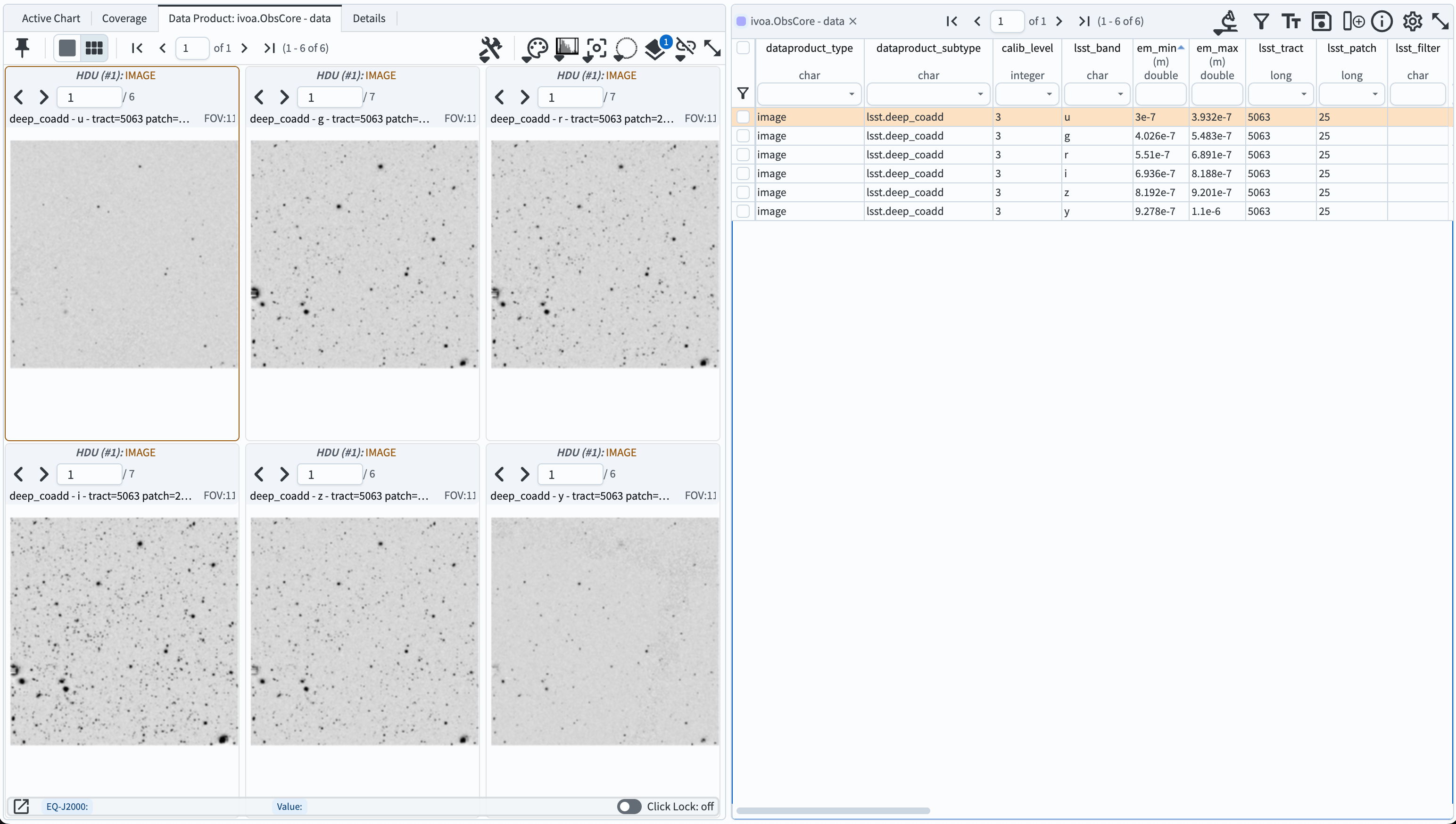Viewport: 1456px width, 824px height.
Task: Toggle the Click Lock switch
Action: pyautogui.click(x=629, y=807)
